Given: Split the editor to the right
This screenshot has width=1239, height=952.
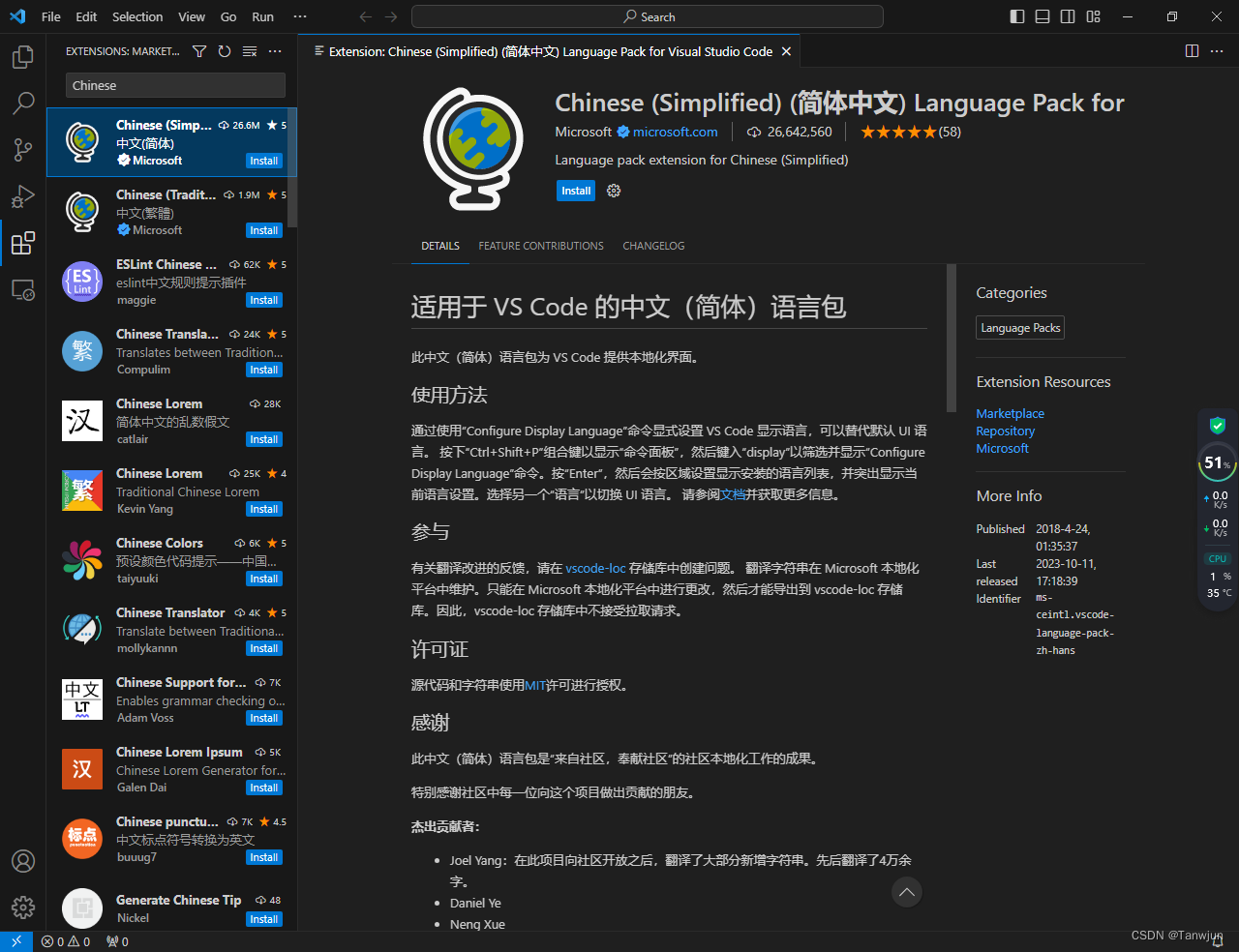Looking at the screenshot, I should pyautogui.click(x=1193, y=51).
